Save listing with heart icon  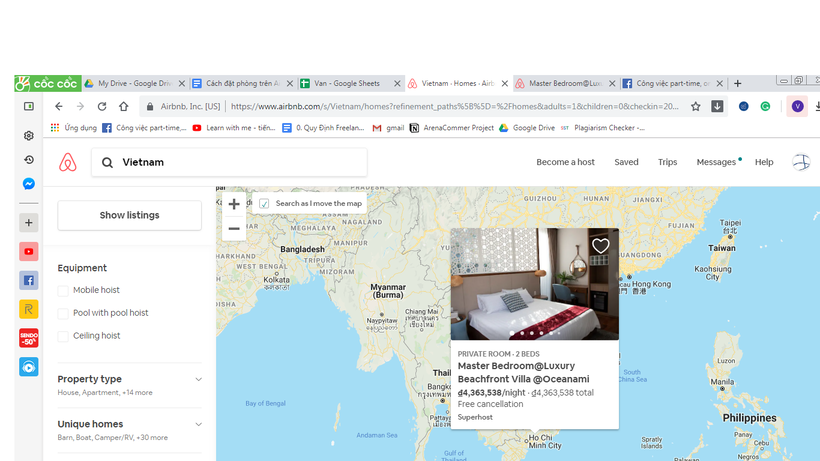[x=600, y=246]
